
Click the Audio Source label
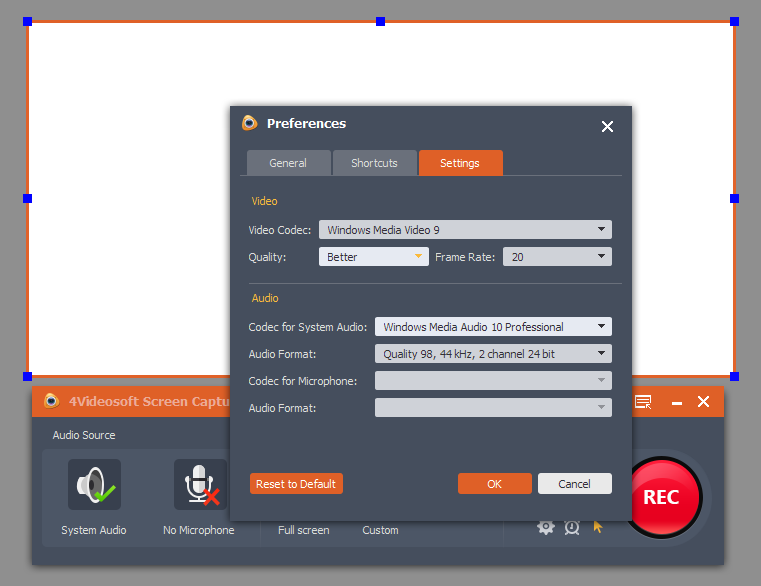84,435
